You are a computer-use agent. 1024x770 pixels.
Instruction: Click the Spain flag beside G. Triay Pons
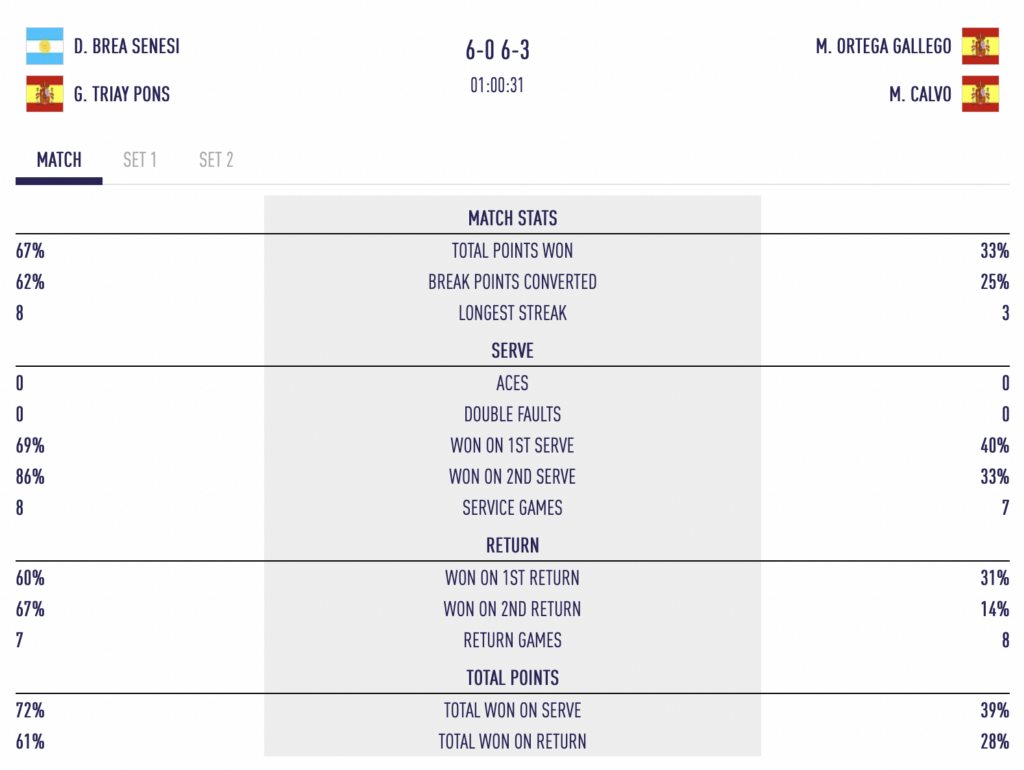pos(44,94)
